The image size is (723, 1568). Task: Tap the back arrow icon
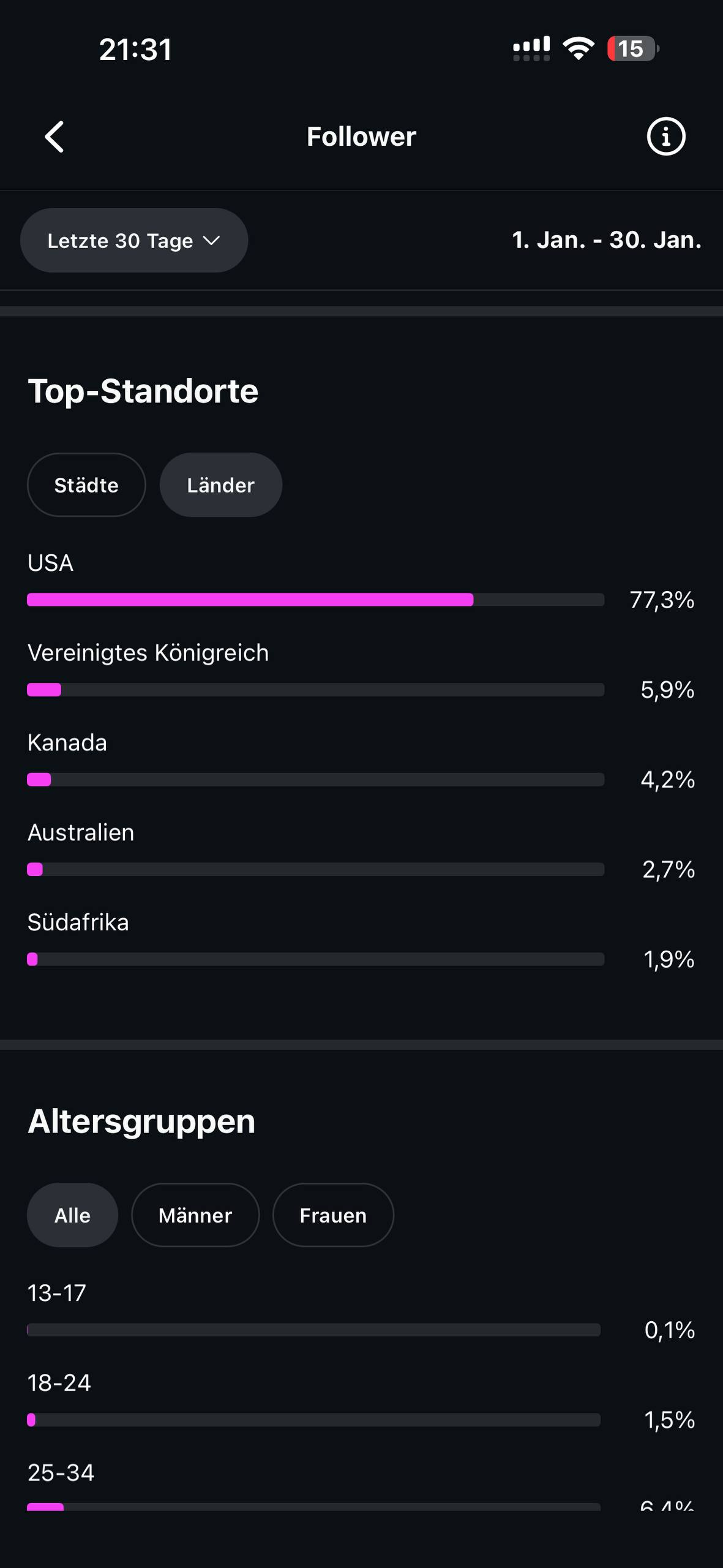54,136
